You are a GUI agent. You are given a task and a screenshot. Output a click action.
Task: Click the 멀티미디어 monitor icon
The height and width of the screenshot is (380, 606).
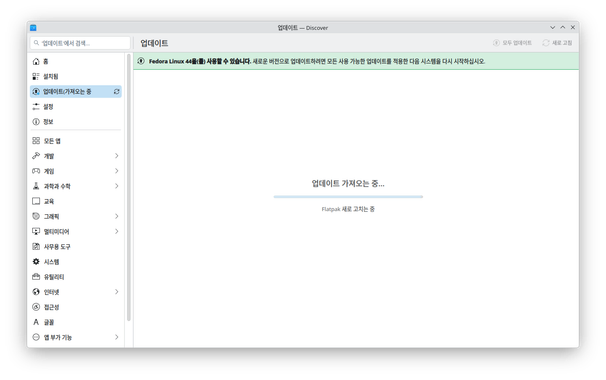coord(36,232)
